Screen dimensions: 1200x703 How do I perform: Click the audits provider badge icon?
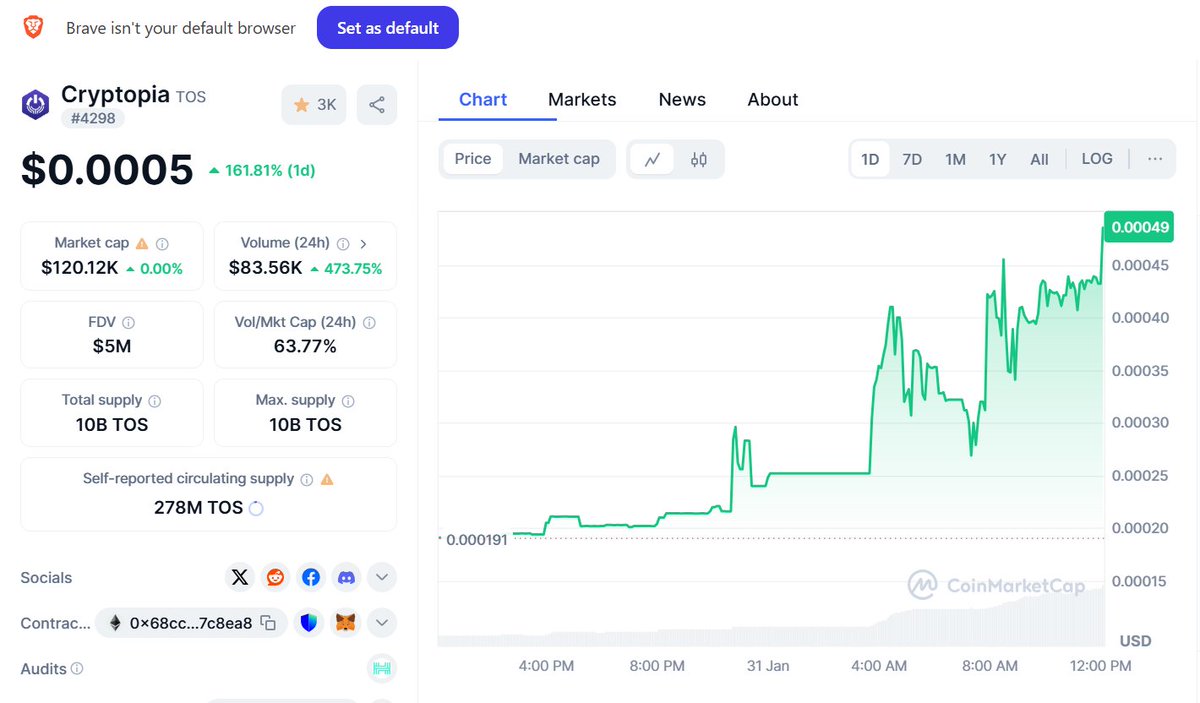coord(382,668)
